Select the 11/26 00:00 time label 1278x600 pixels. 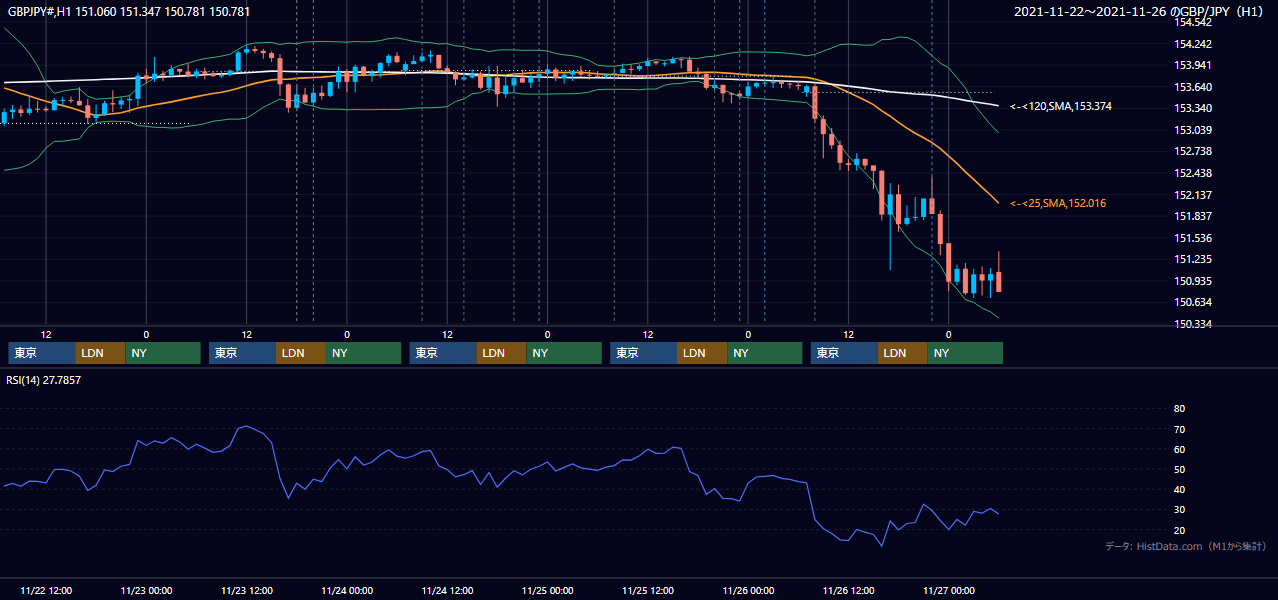click(x=748, y=591)
